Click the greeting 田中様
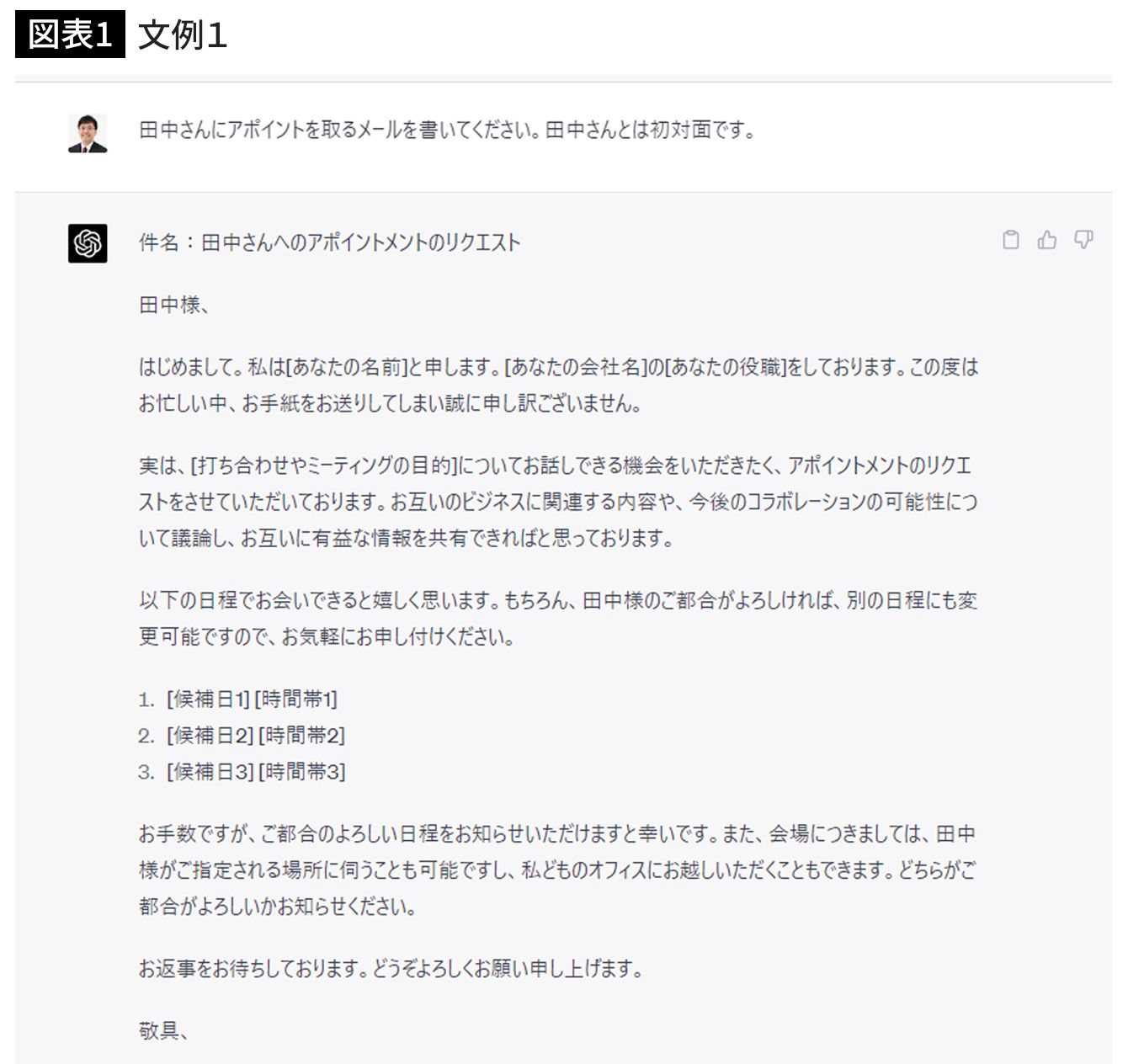The image size is (1128, 1064). pos(173,305)
